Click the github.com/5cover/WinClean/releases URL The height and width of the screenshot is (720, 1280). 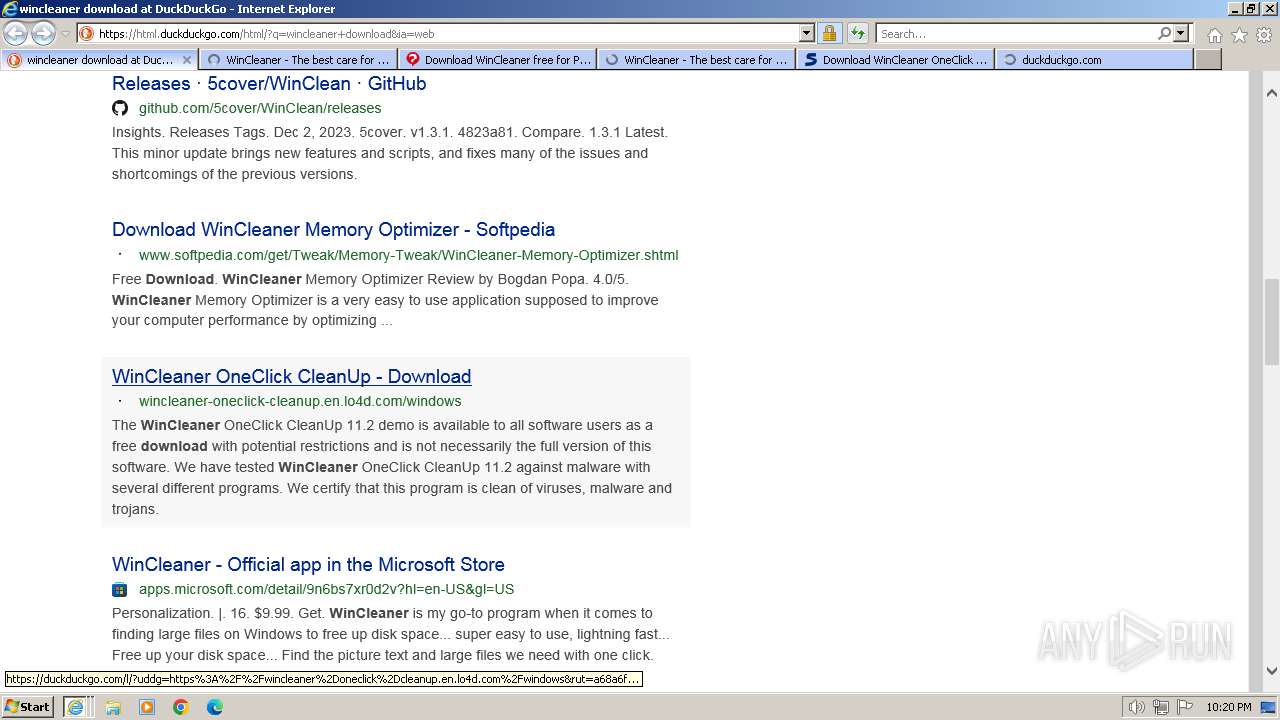260,108
